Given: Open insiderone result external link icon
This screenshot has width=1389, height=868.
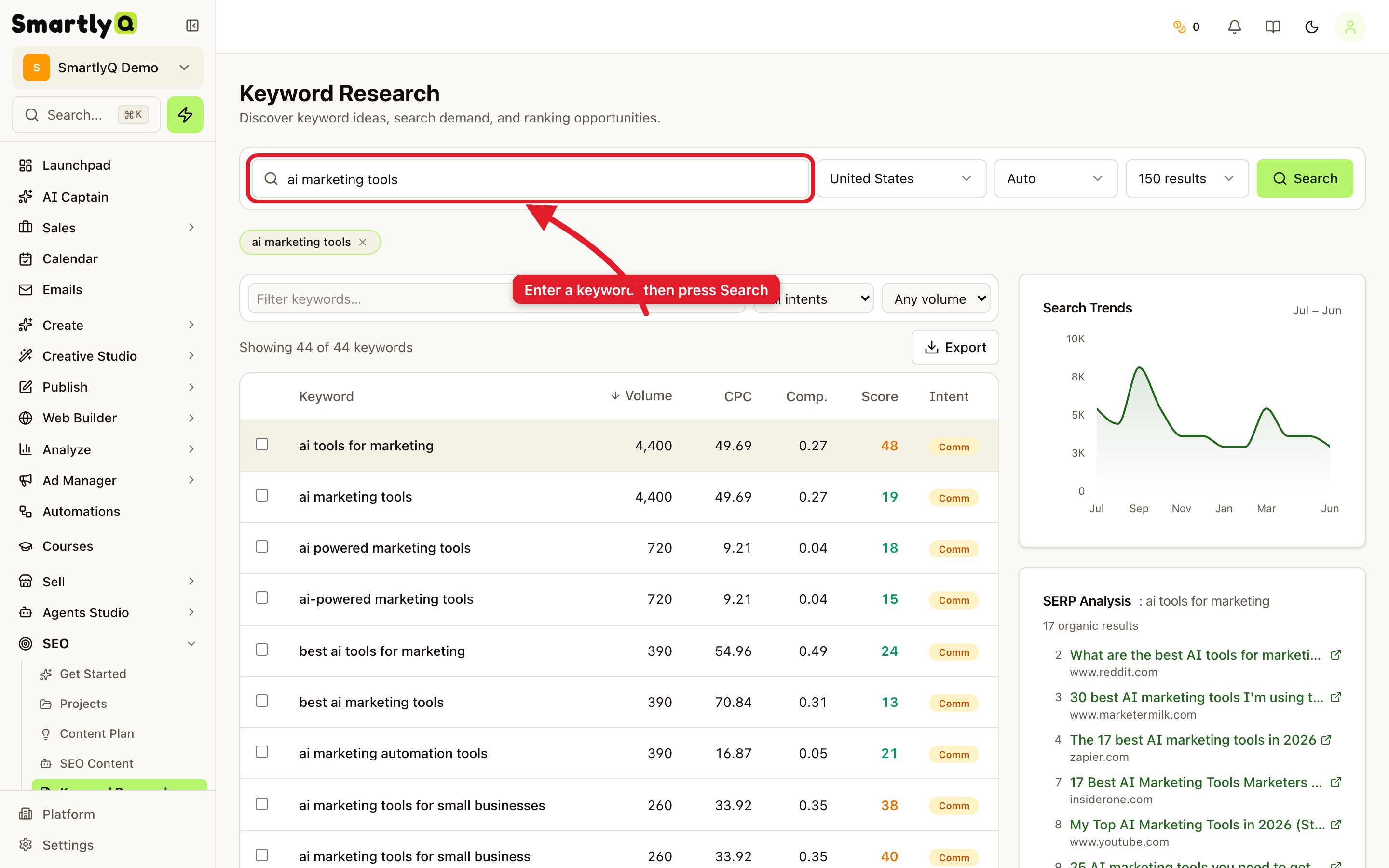Looking at the screenshot, I should coord(1335,783).
